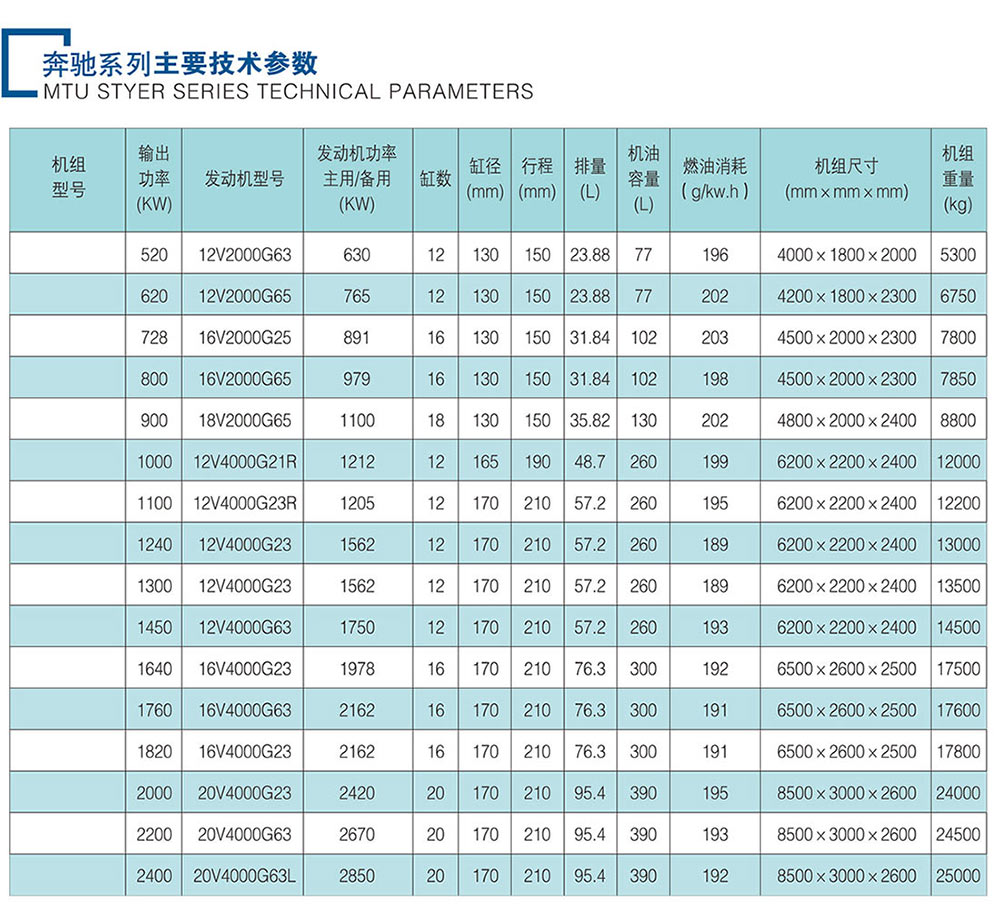1000x907 pixels.
Task: Click the 7850 unit weight cell
Action: (958, 379)
